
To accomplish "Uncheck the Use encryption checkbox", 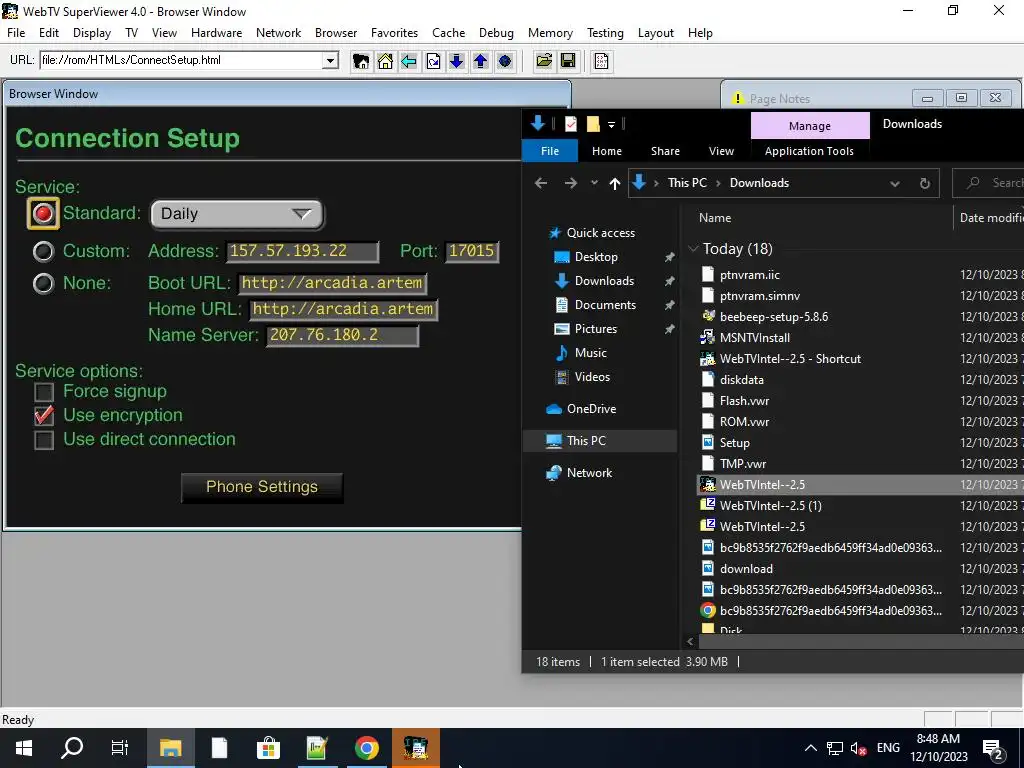I will pyautogui.click(x=44, y=416).
